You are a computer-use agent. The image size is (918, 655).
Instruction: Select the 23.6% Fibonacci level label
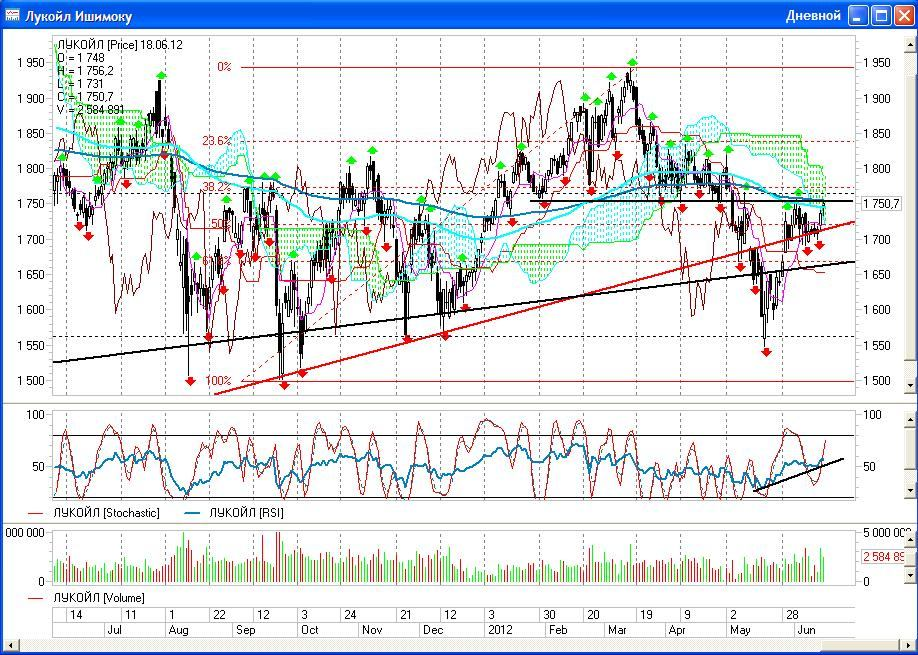coord(217,140)
